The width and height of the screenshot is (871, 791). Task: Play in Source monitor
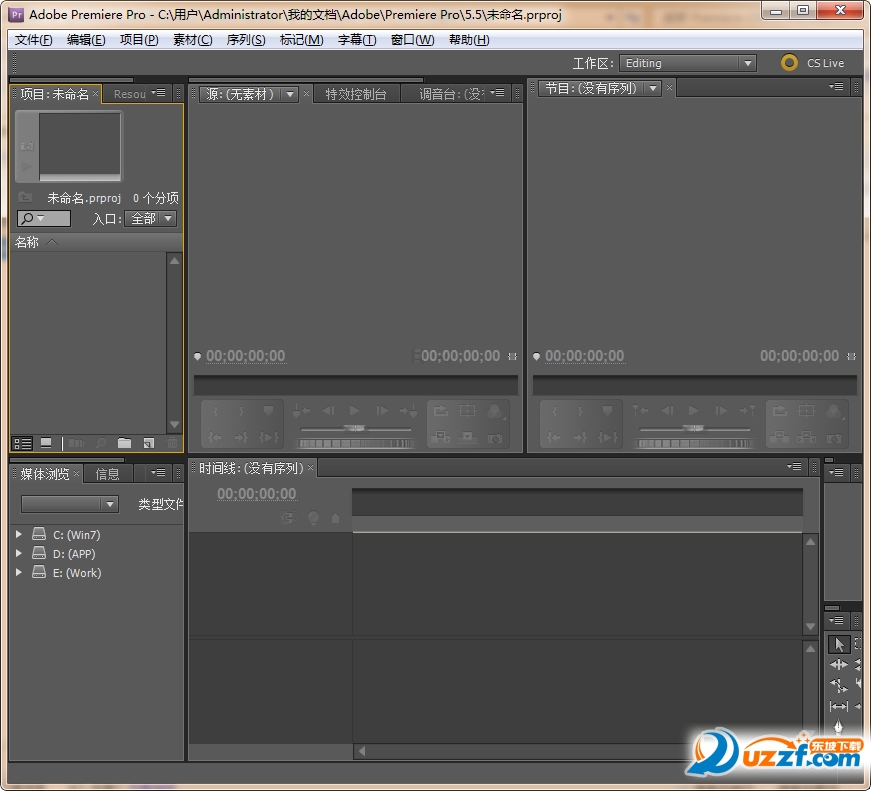354,410
